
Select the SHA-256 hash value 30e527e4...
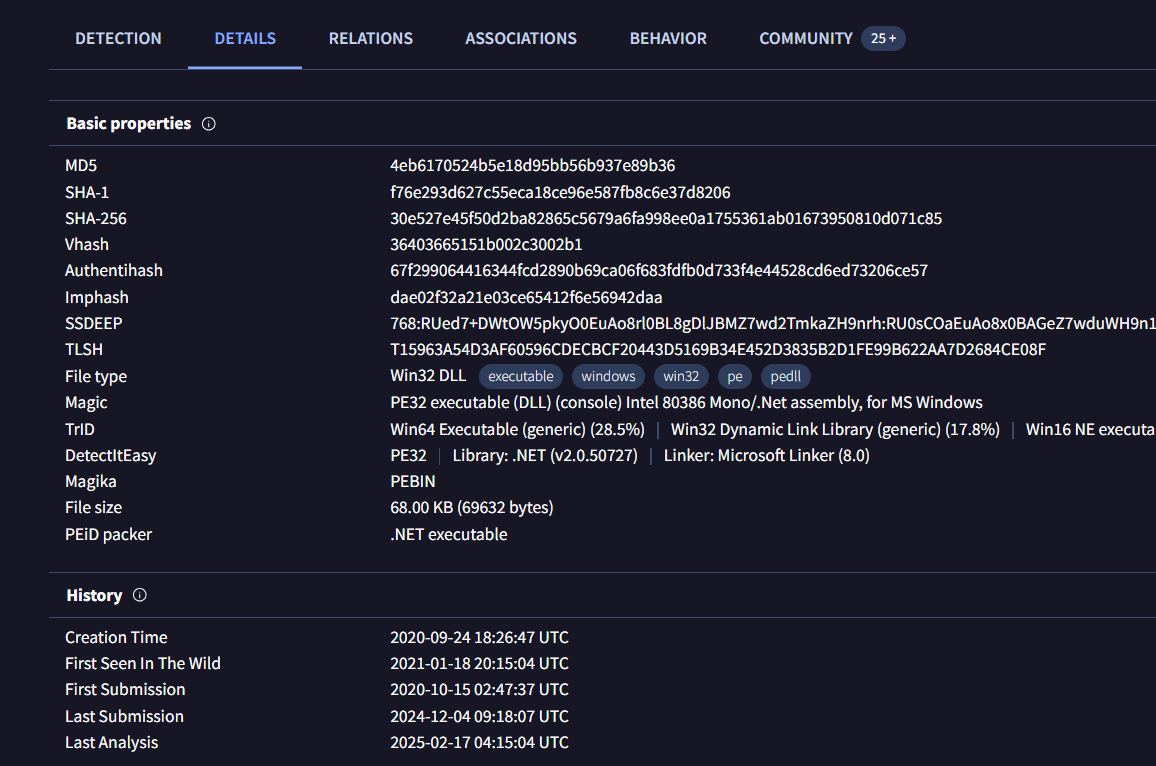tap(666, 219)
